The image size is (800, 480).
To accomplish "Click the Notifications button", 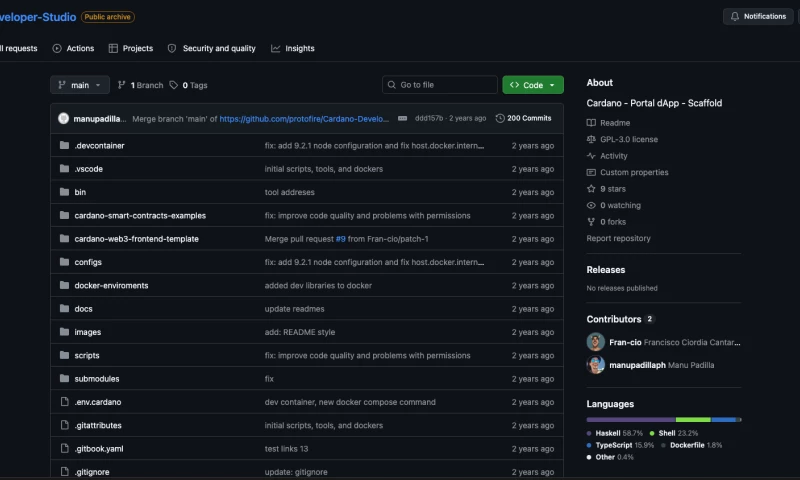I will click(758, 16).
